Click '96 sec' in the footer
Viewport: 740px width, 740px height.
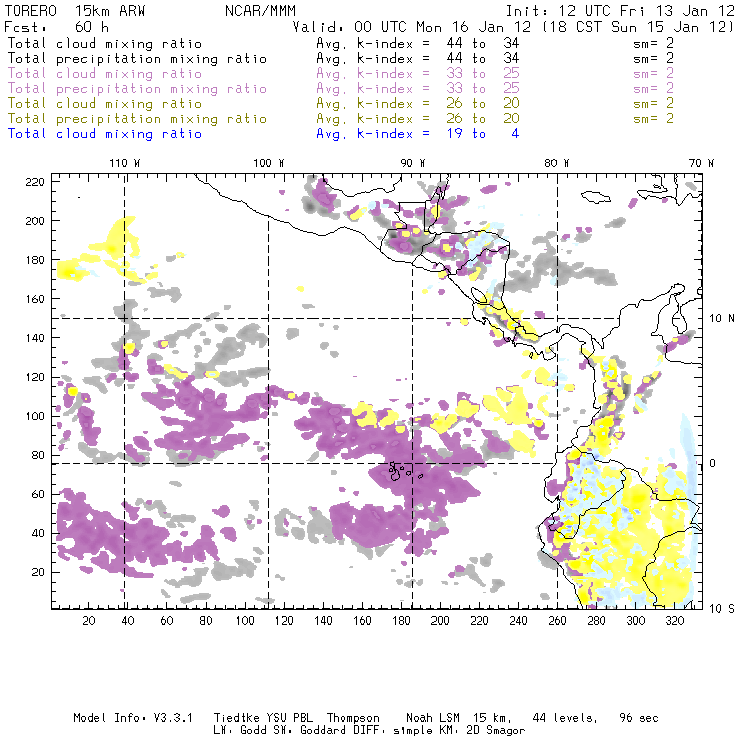tap(639, 718)
